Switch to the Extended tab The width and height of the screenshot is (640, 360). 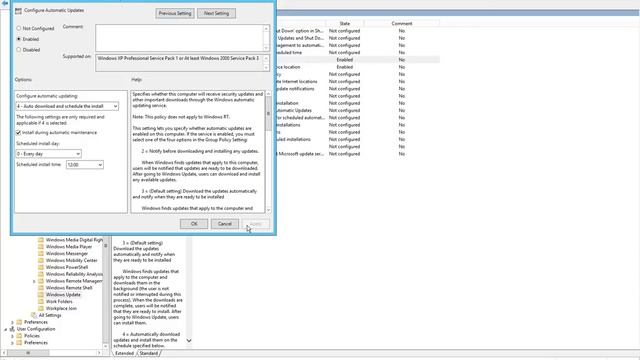click(124, 353)
